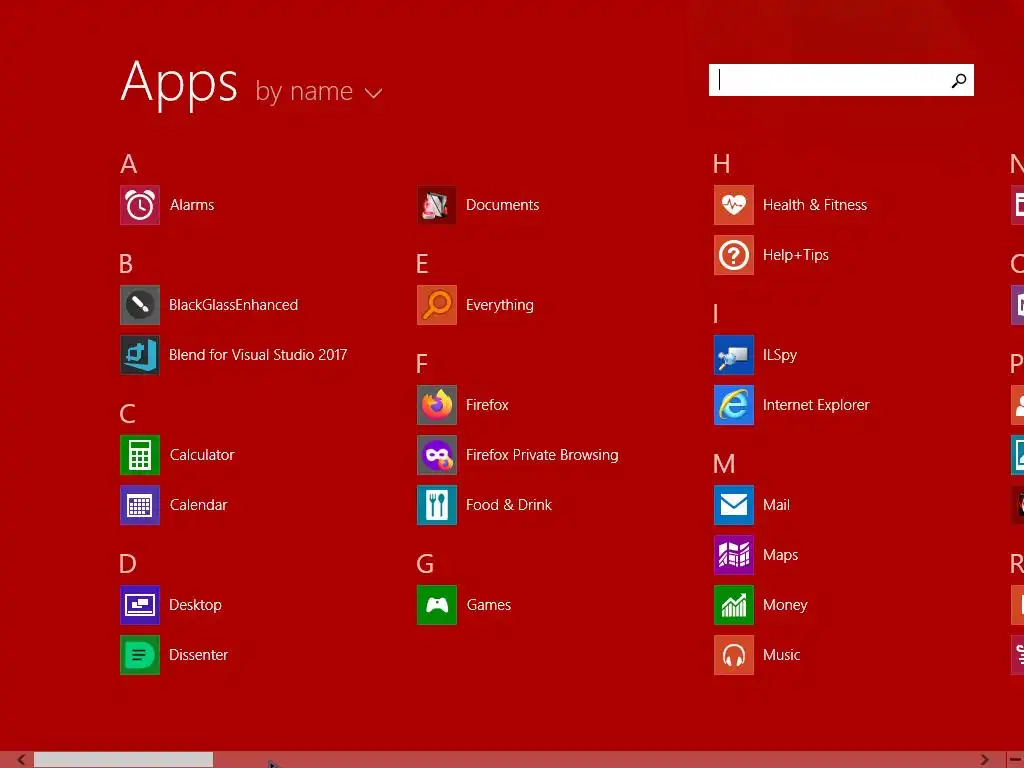The image size is (1024, 768).
Task: Open the Health & Fitness heart icon
Action: pos(734,205)
